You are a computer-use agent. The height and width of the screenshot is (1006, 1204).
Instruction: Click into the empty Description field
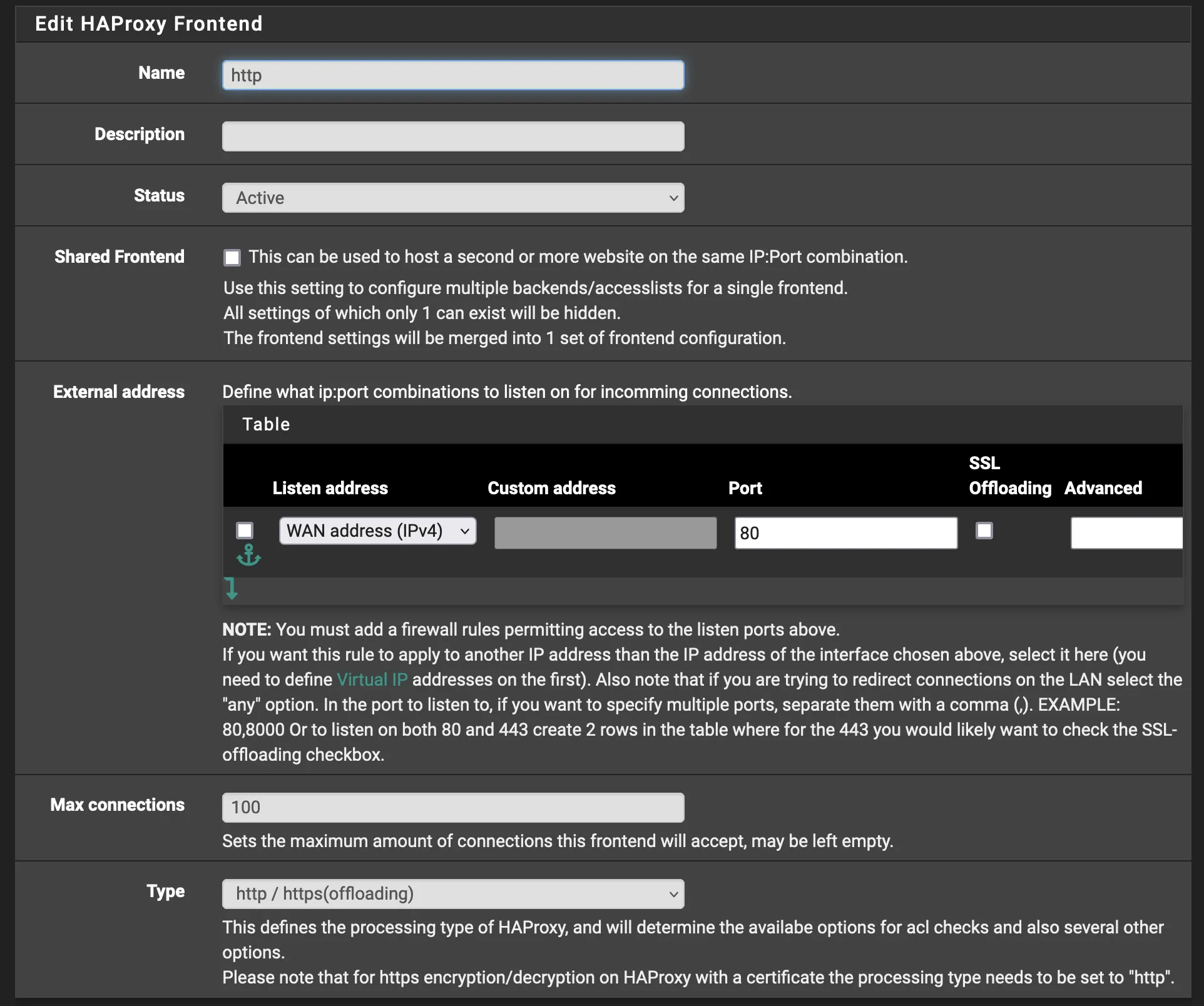452,136
